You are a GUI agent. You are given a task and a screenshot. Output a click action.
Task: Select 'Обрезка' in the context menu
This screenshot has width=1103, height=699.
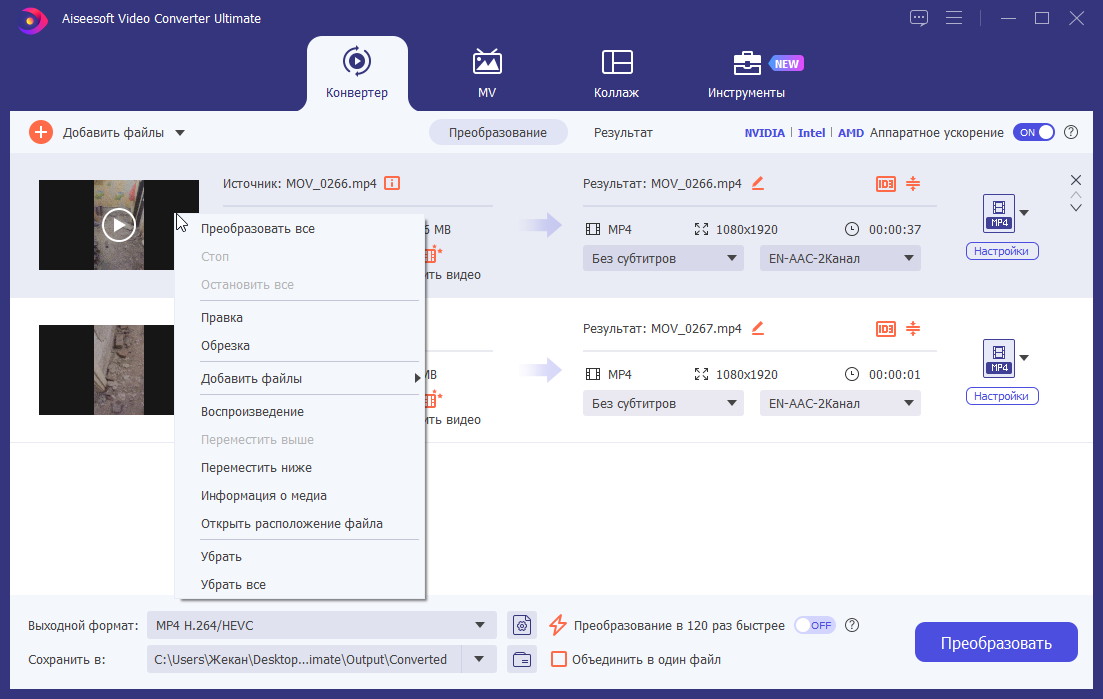point(225,345)
